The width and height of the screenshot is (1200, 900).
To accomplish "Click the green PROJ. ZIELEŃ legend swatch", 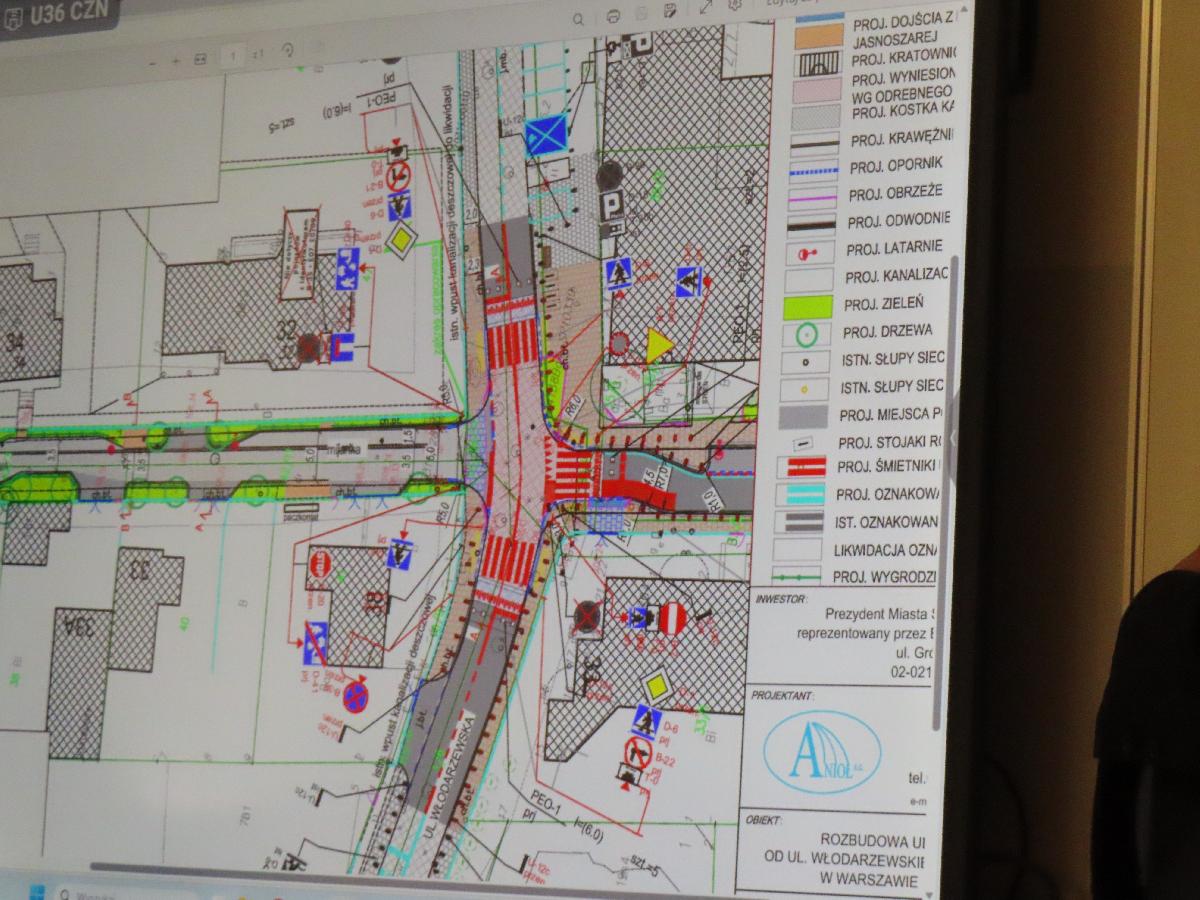I will (805, 305).
